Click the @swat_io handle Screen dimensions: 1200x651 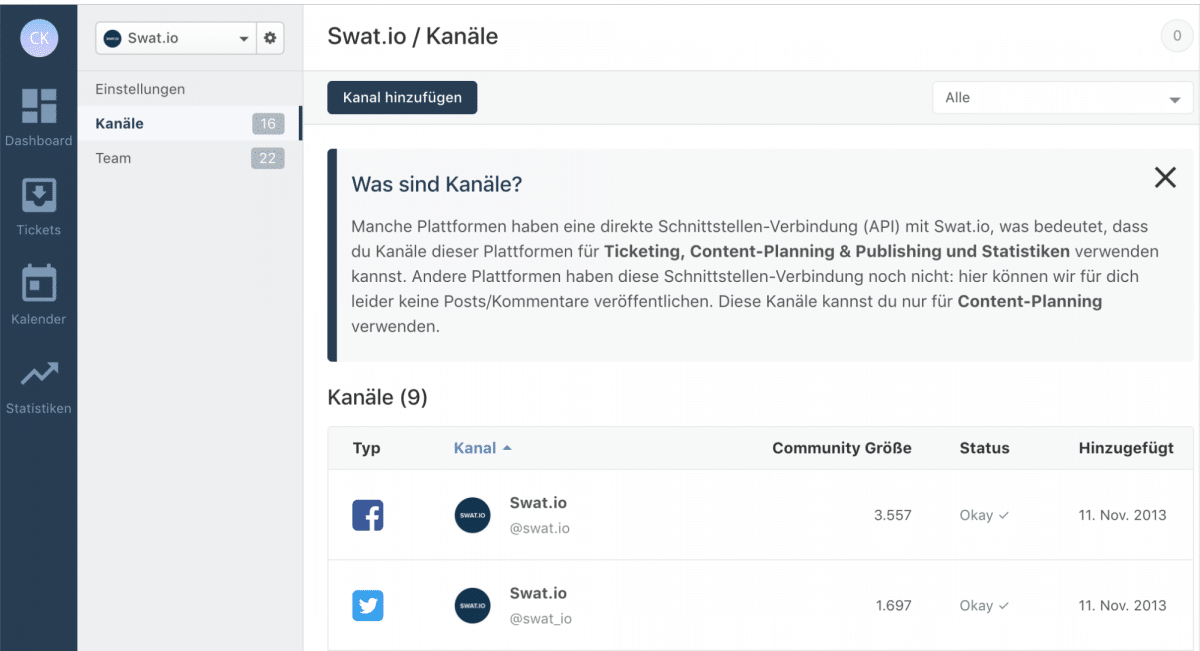[541, 618]
